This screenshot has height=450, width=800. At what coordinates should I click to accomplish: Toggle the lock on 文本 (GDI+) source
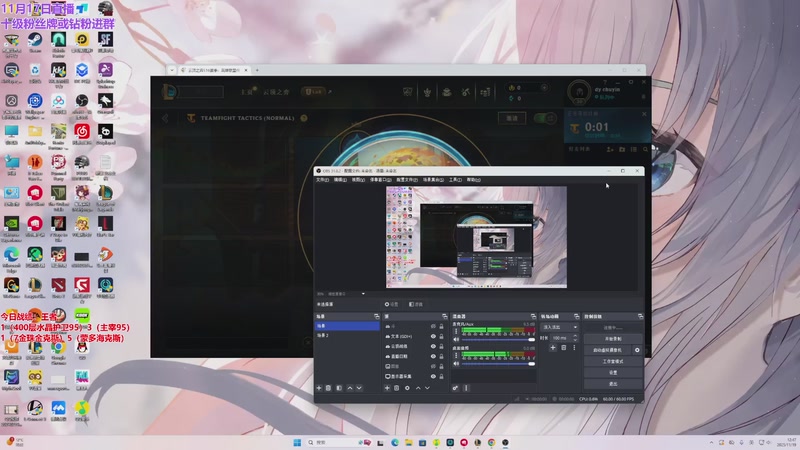point(441,336)
